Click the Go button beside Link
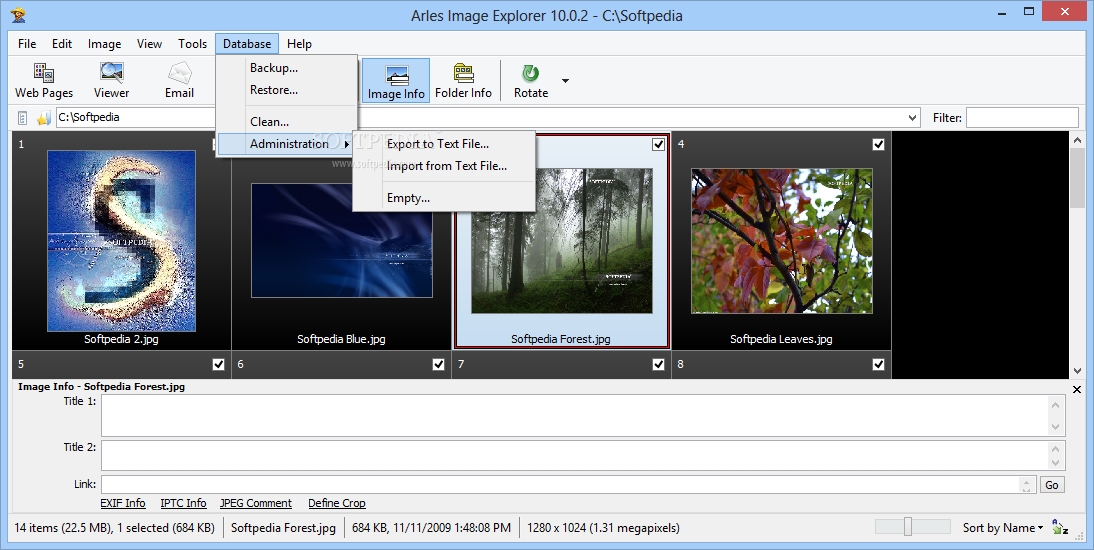 pos(1052,484)
